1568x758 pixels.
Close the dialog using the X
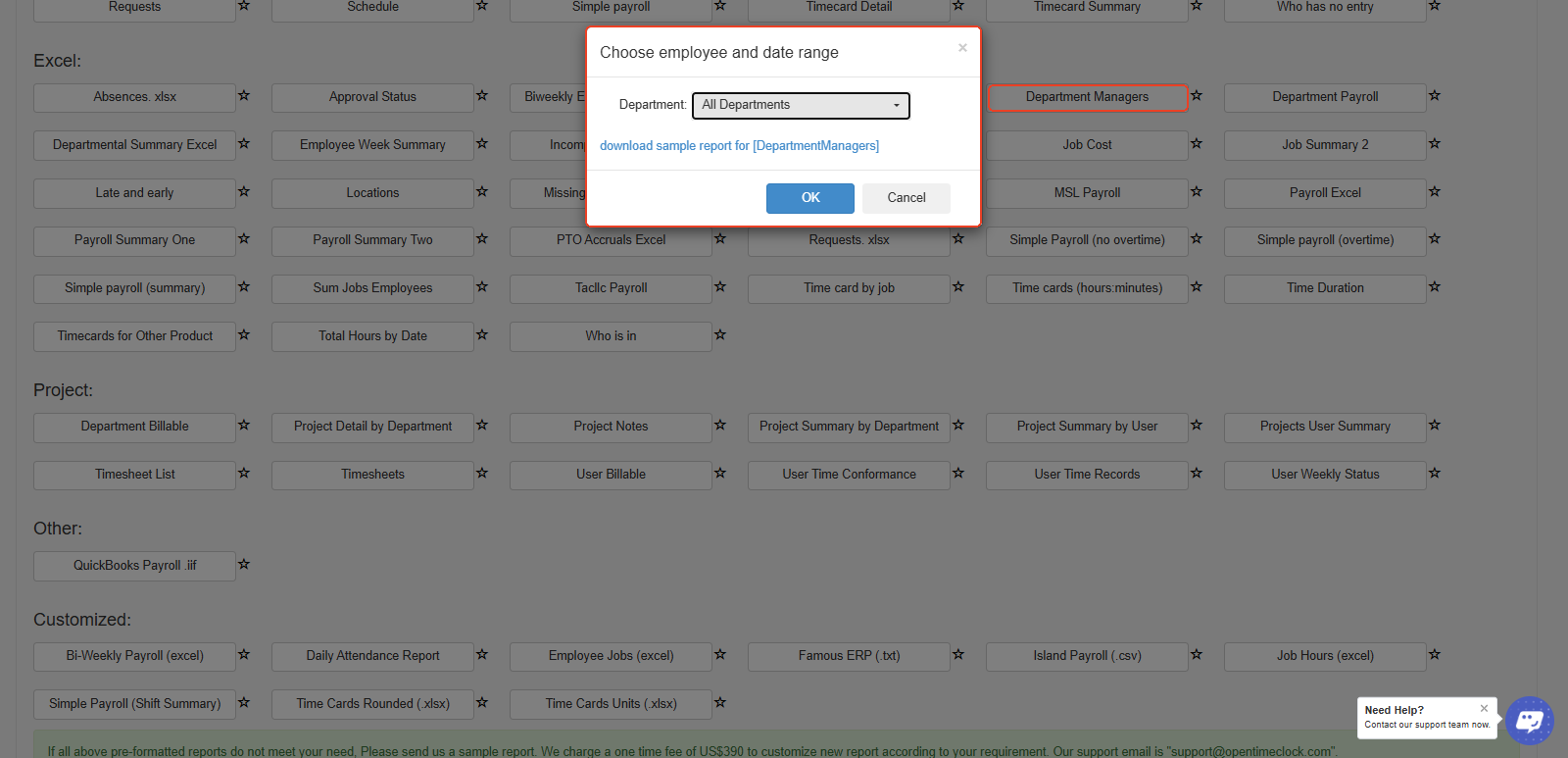click(x=962, y=48)
